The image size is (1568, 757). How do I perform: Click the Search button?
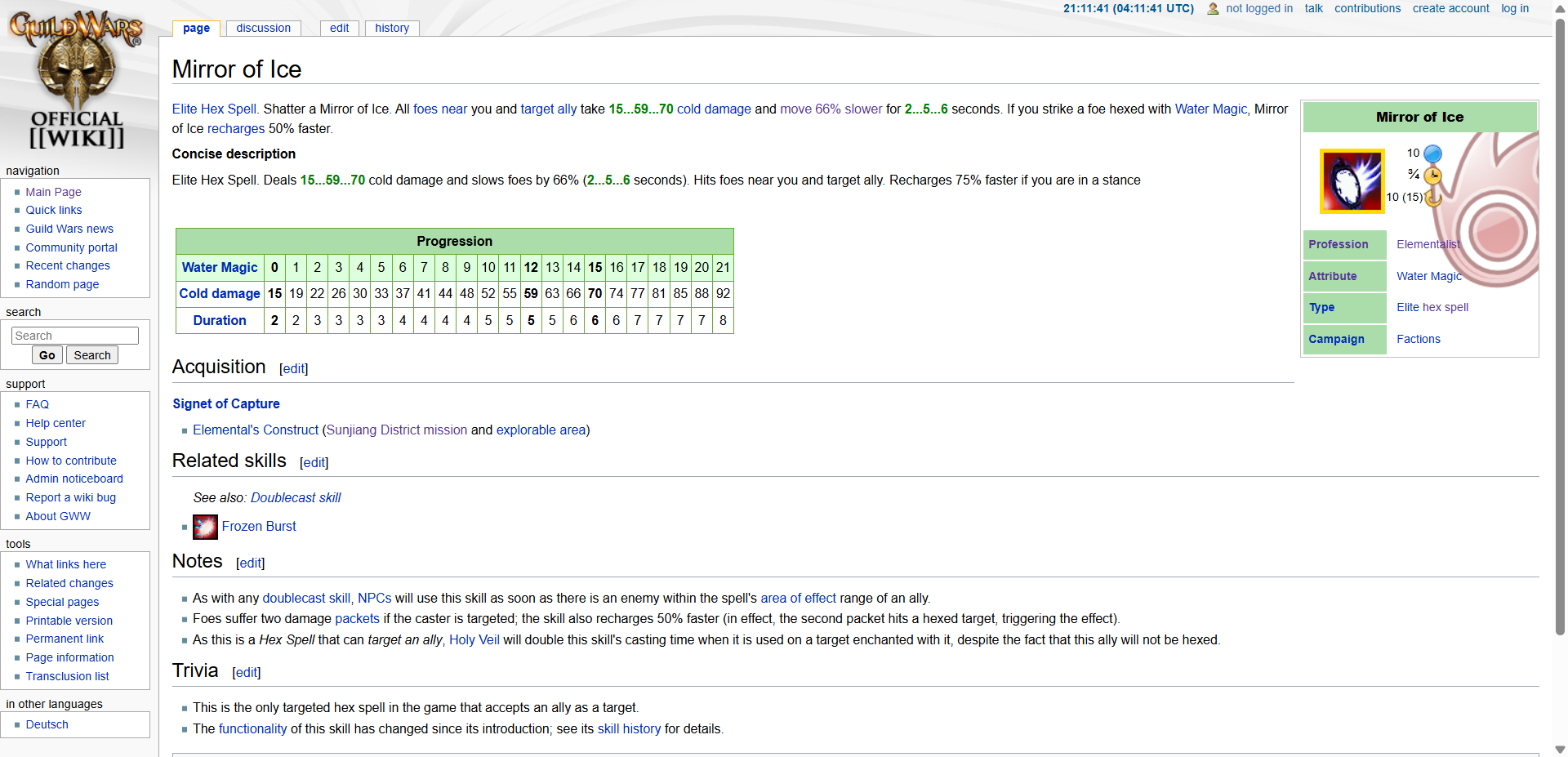coord(92,355)
